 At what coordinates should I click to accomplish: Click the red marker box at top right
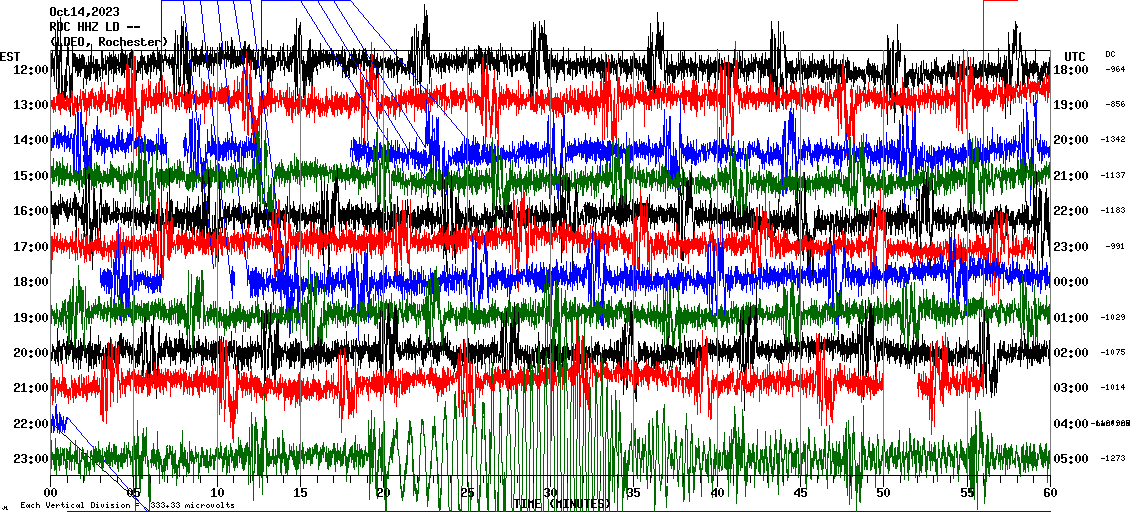1000,3
